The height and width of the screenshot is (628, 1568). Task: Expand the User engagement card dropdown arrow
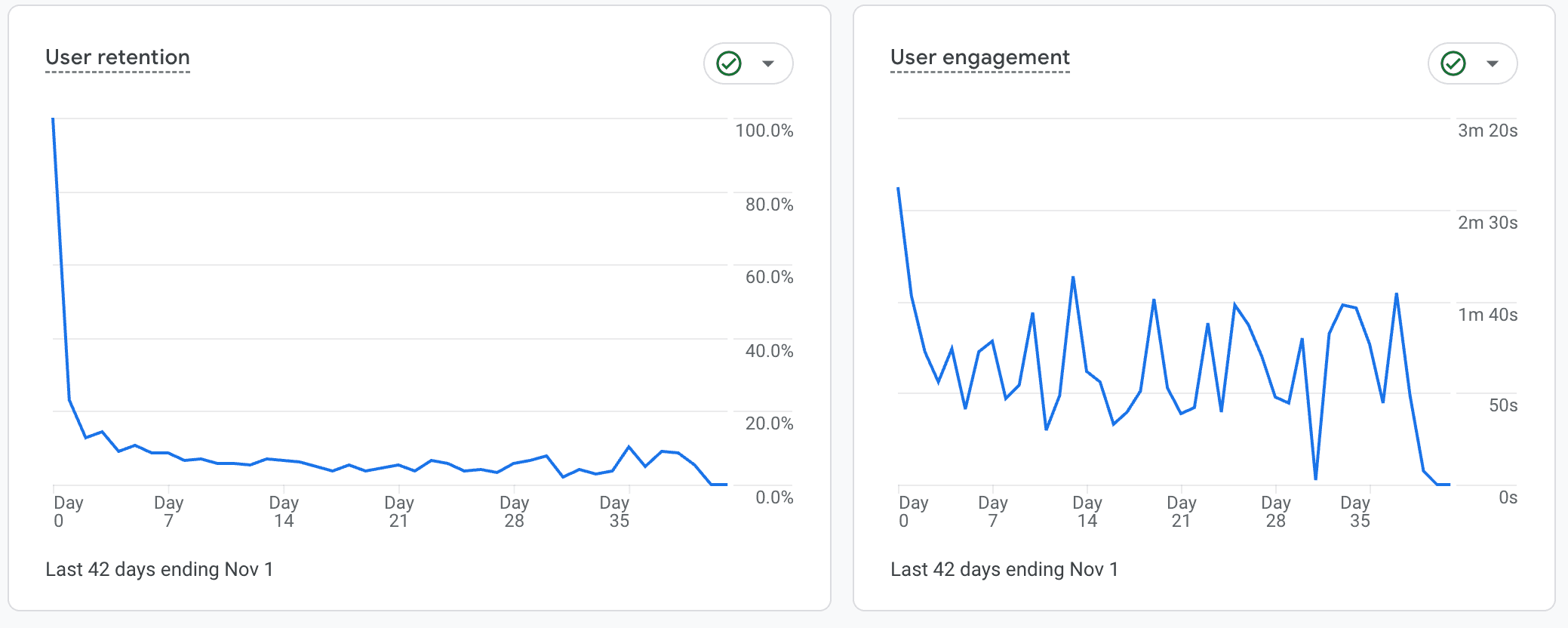coord(1493,63)
